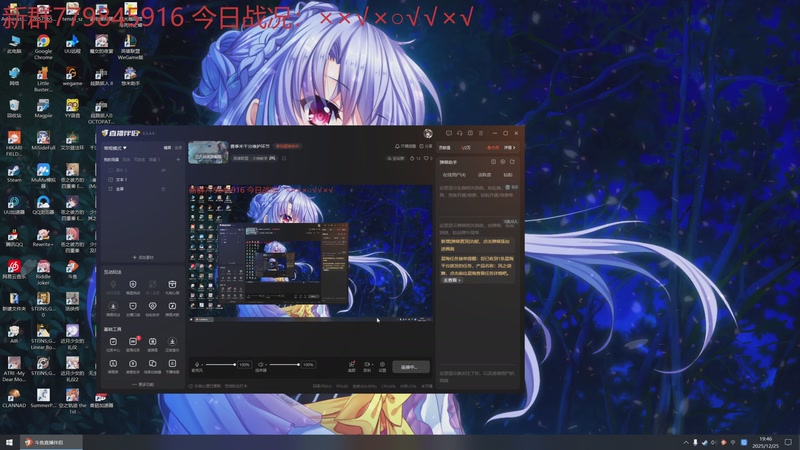Open the 场景切换器 tool icon
Image resolution: width=800 pixels, height=450 pixels.
(152, 366)
